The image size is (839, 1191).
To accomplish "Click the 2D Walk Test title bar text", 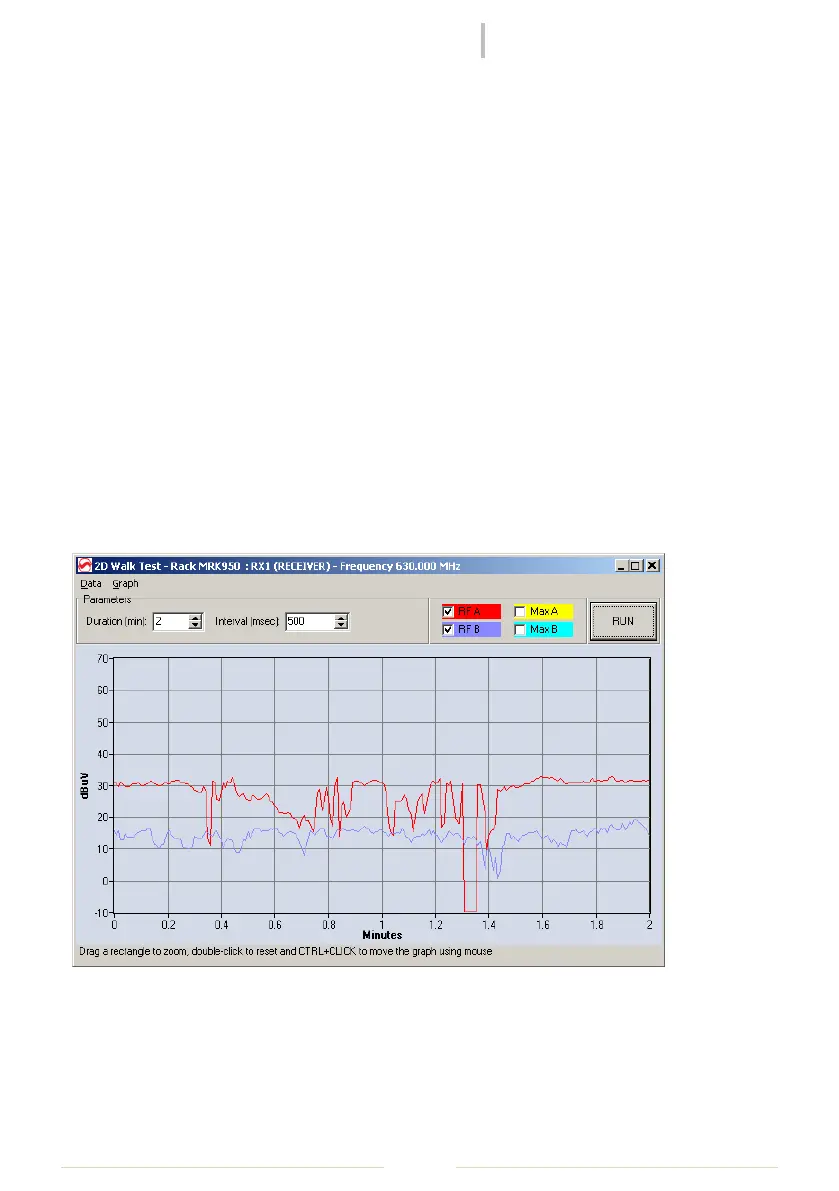I will (277, 566).
